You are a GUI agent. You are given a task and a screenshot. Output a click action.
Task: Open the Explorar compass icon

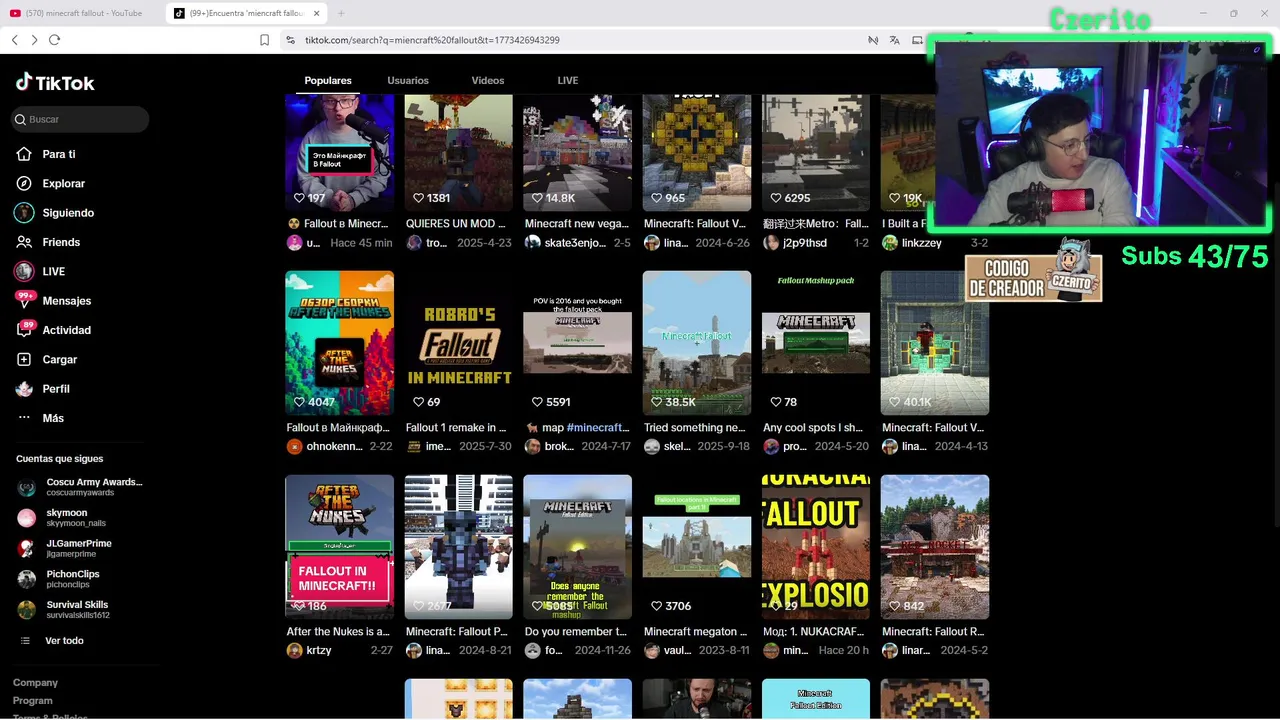(24, 183)
